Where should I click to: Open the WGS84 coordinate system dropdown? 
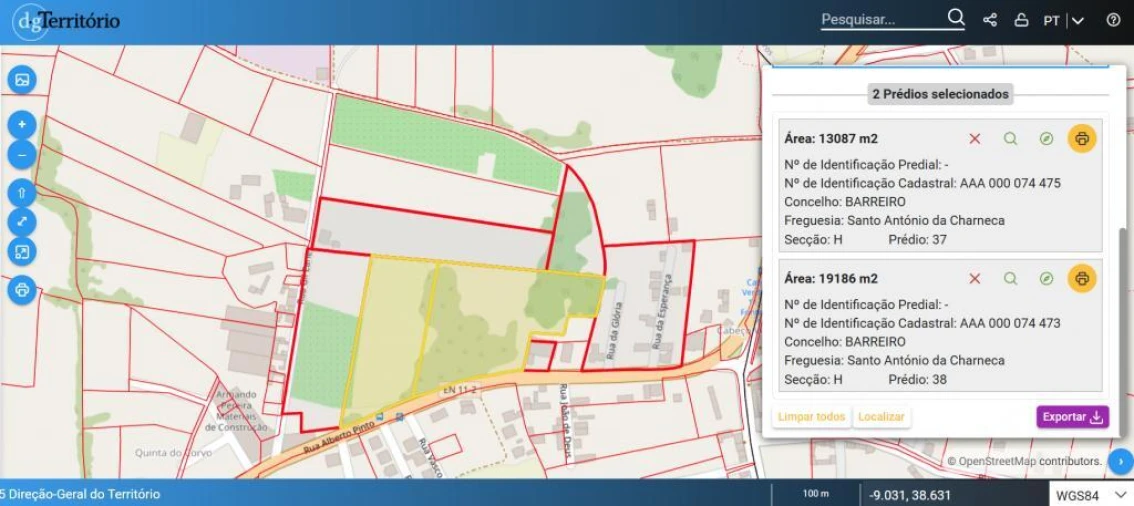pyautogui.click(x=1091, y=495)
